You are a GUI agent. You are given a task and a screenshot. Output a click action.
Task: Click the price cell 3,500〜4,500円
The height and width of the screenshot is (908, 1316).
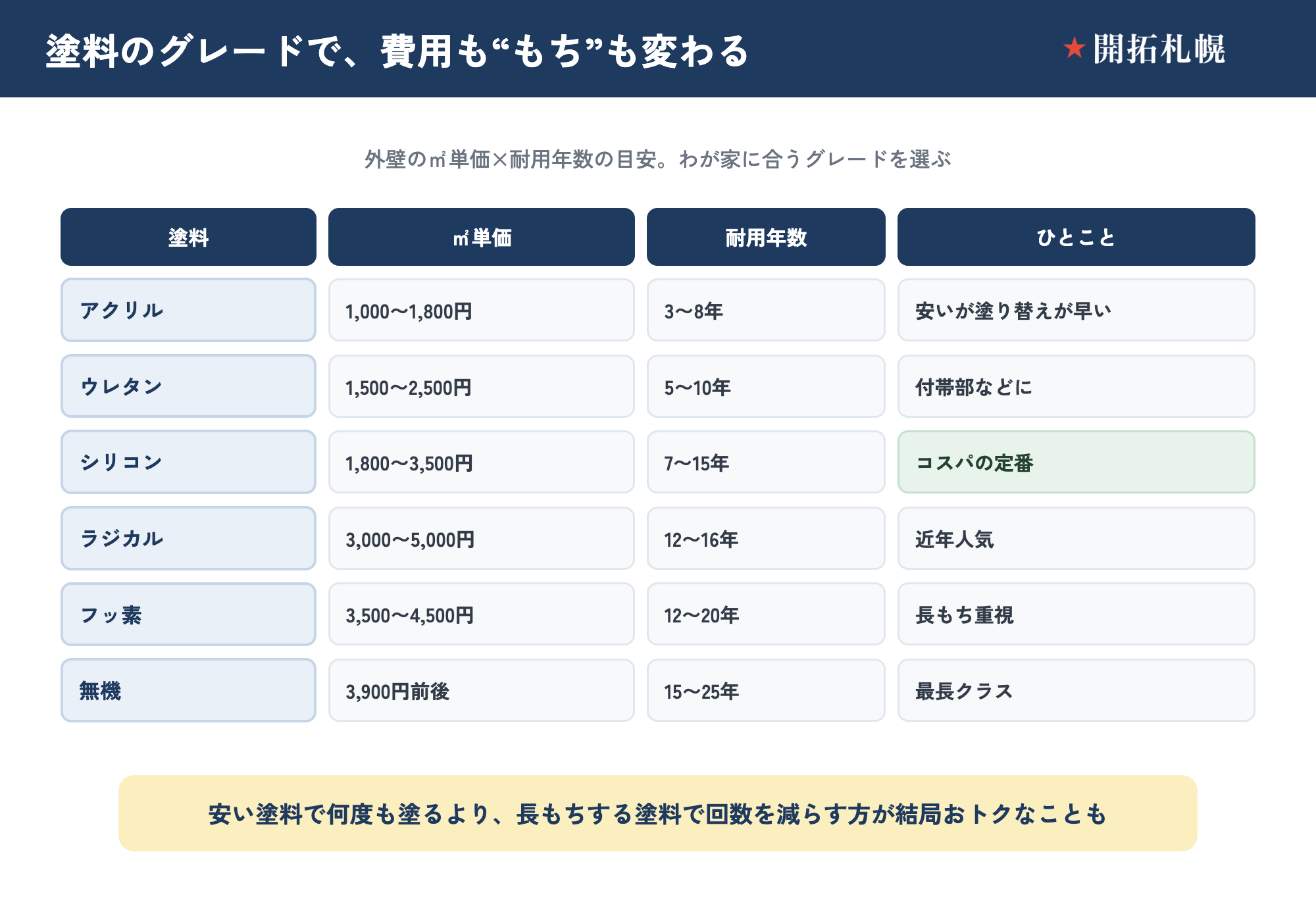[482, 614]
